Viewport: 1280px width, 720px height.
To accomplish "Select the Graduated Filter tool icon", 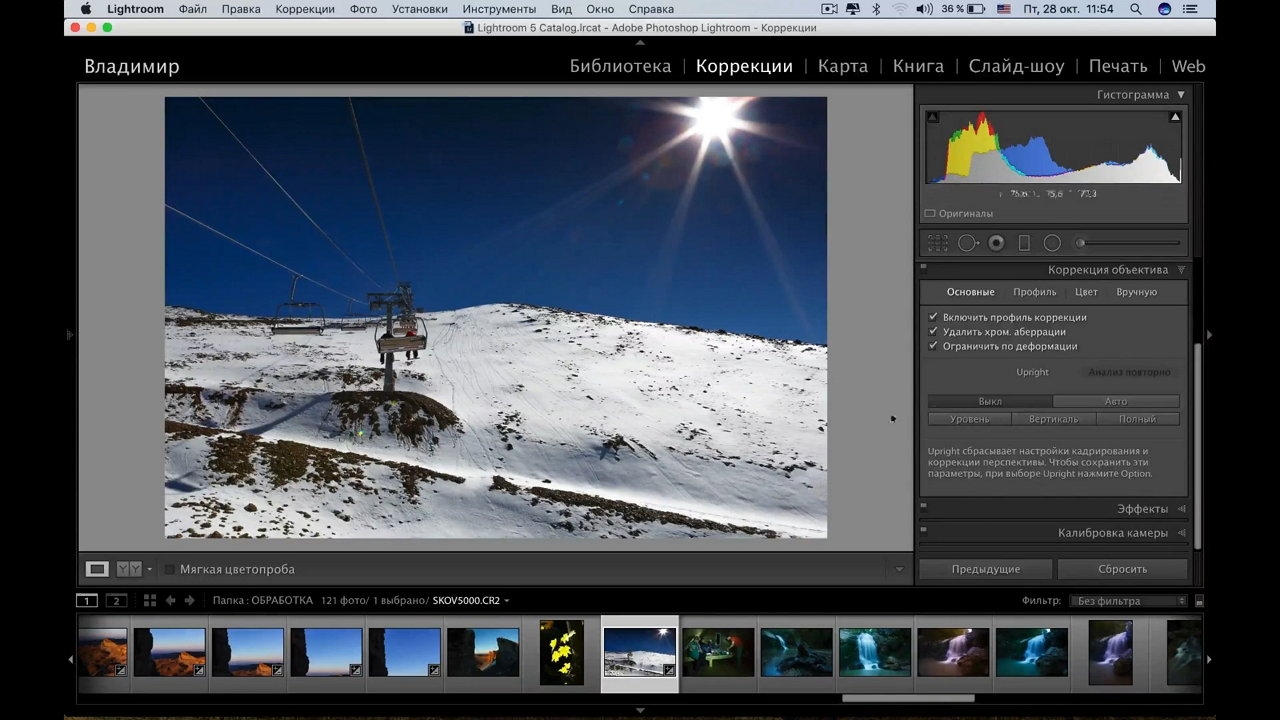I will 1024,243.
